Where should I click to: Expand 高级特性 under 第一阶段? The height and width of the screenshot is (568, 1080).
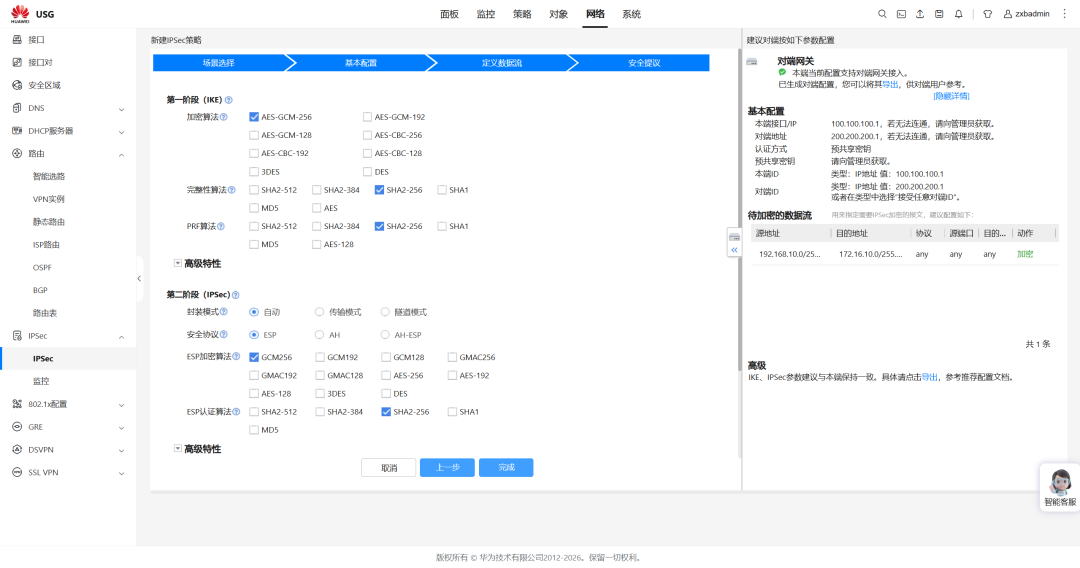178,263
